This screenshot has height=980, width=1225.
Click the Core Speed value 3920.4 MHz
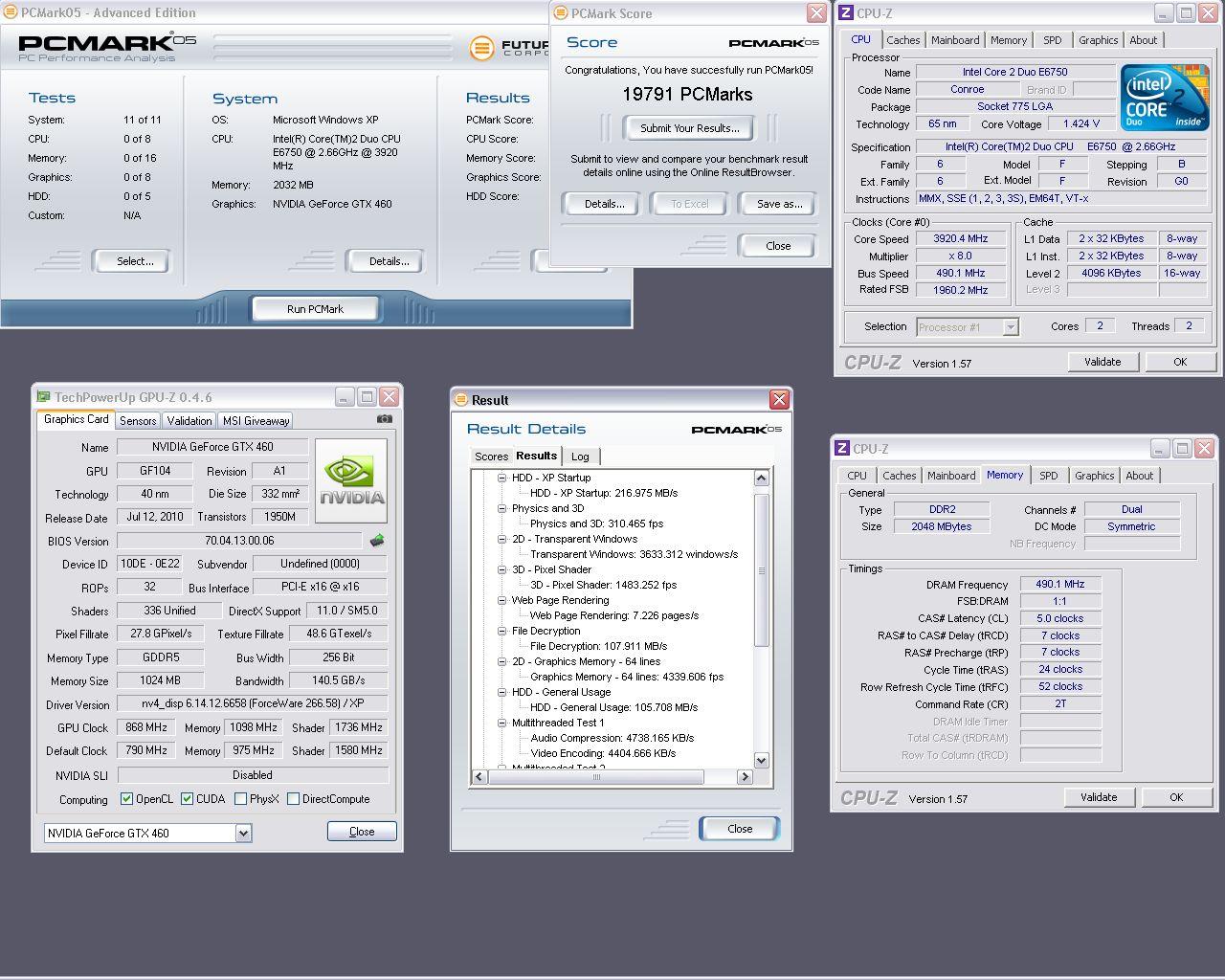point(961,239)
